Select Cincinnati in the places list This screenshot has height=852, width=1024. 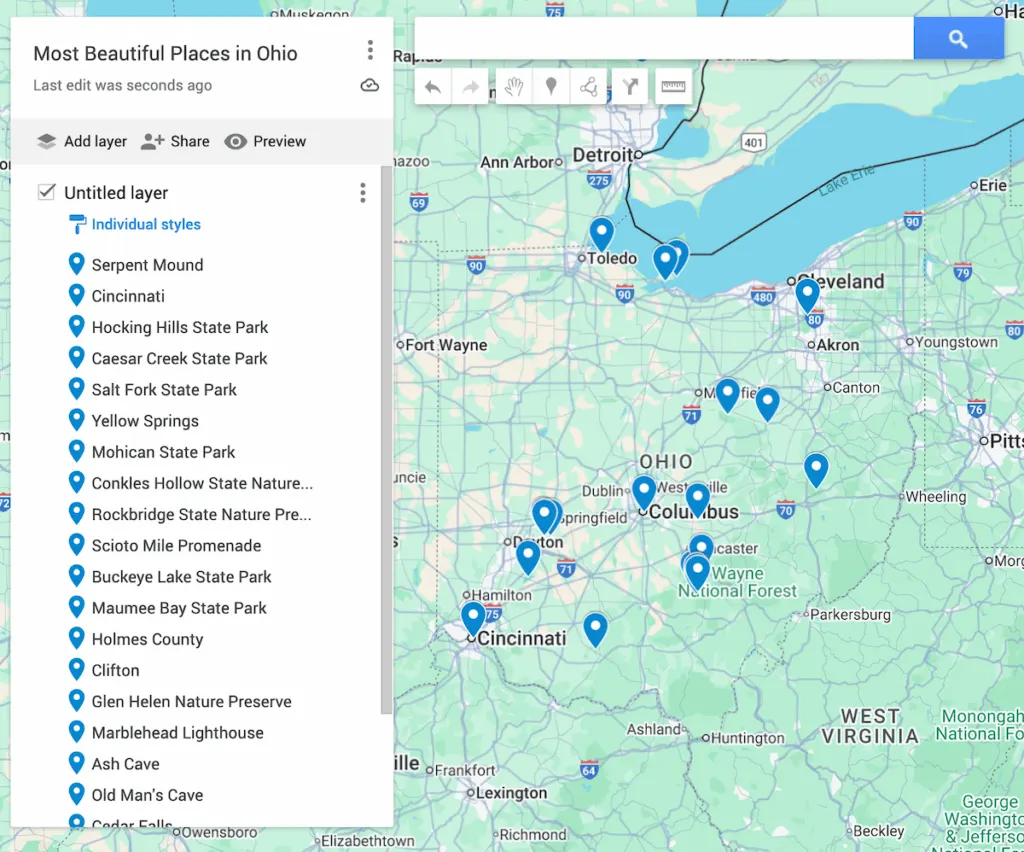128,296
